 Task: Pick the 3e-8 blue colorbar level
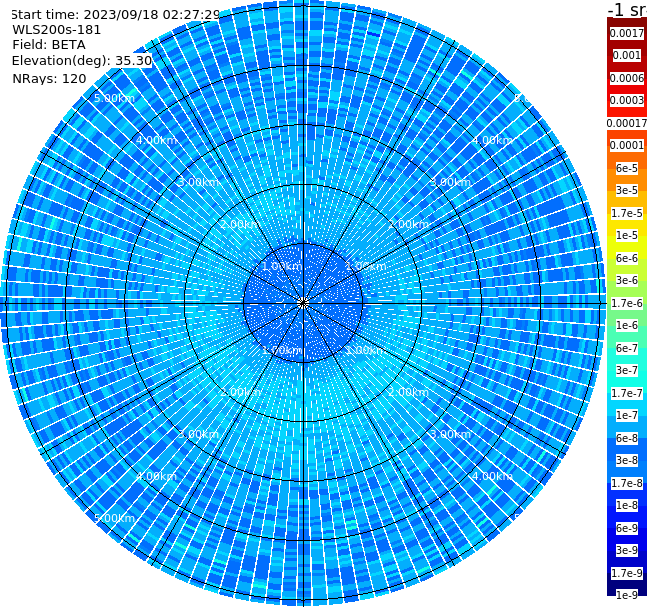click(627, 460)
